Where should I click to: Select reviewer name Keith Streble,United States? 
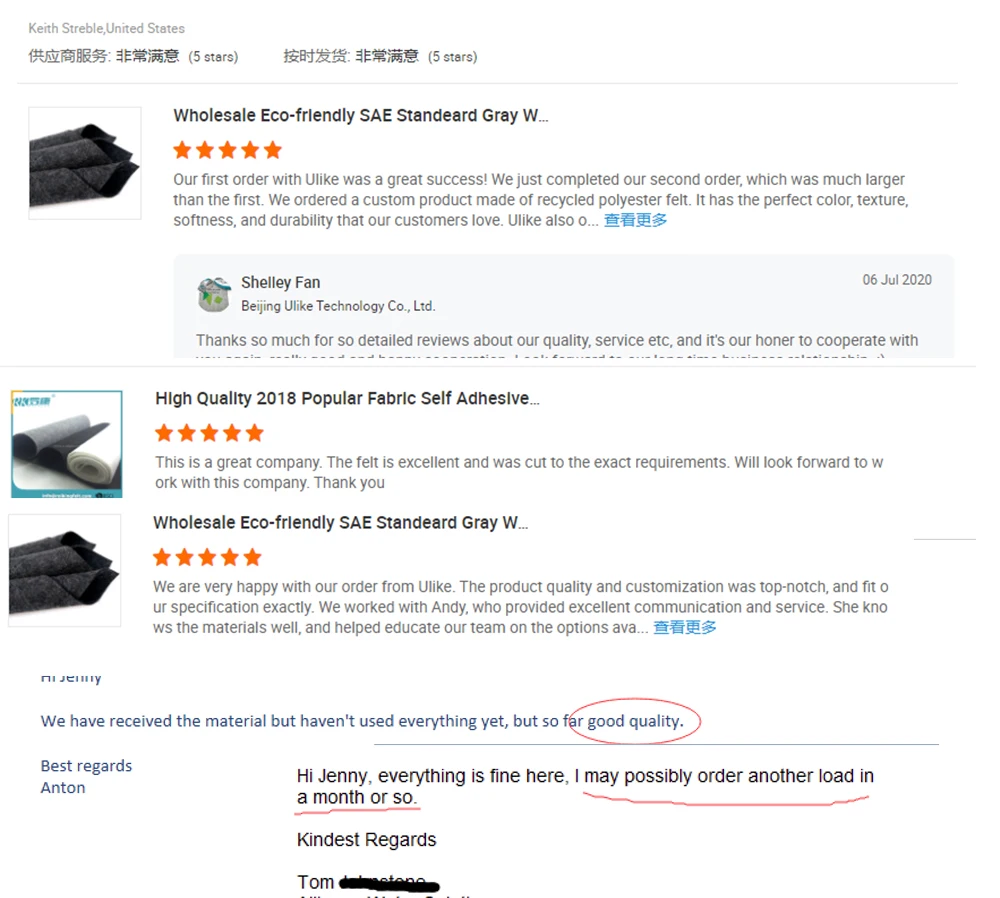(x=107, y=28)
